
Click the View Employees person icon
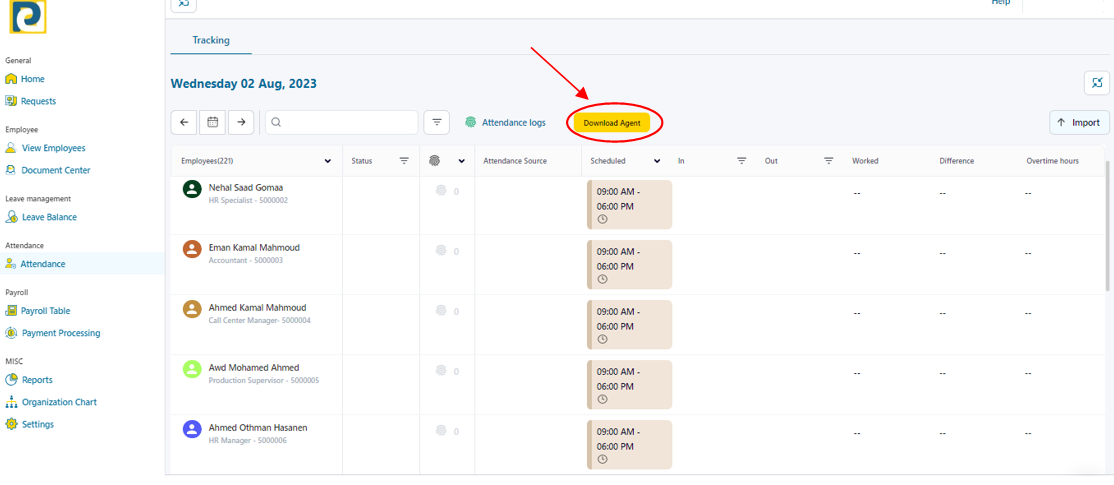point(11,148)
